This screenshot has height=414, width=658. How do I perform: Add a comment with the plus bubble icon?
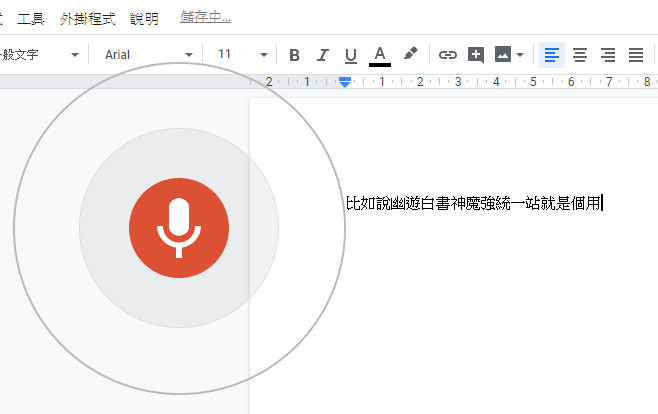(476, 55)
